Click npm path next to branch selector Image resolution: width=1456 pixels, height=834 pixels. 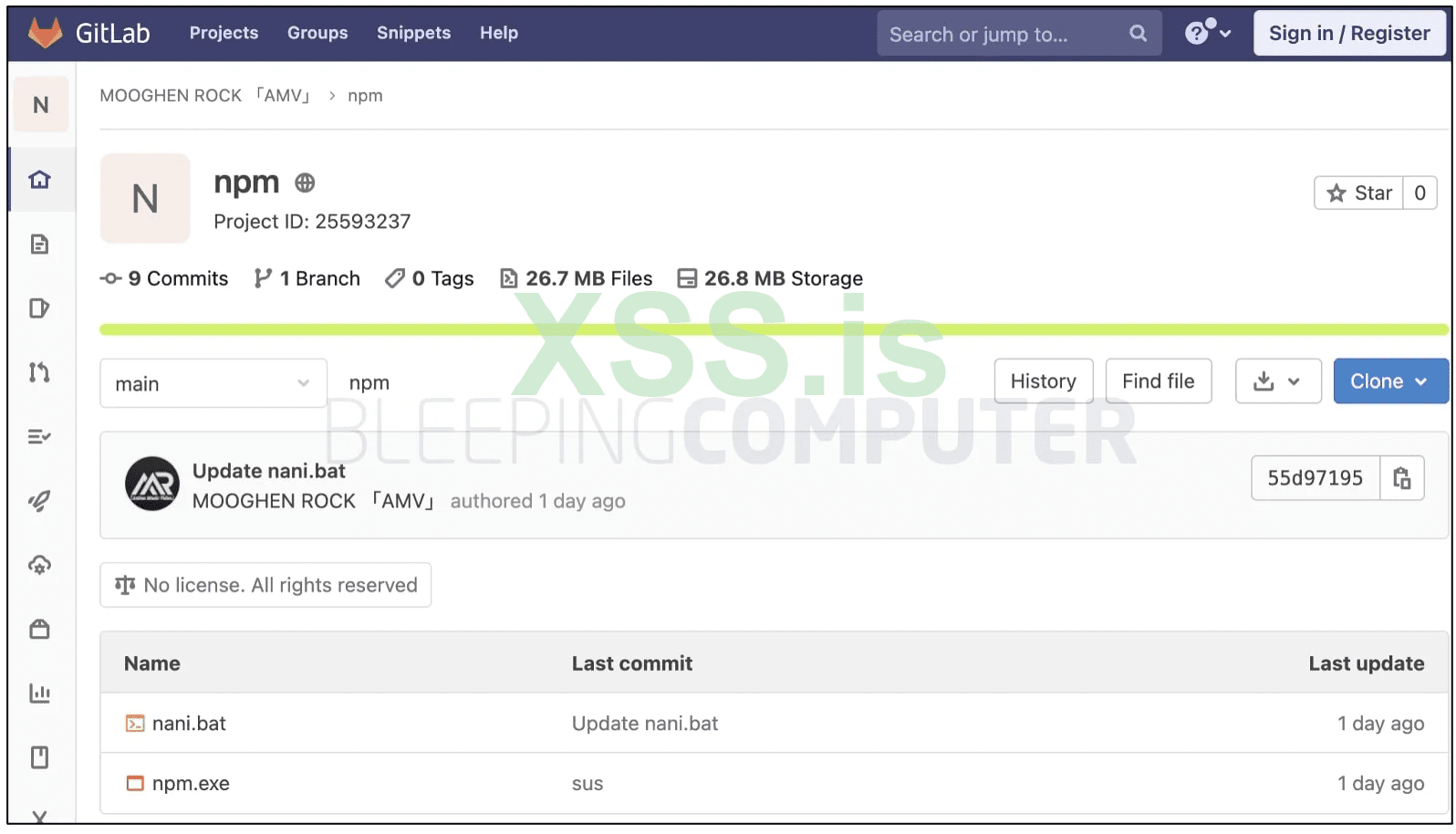click(369, 383)
